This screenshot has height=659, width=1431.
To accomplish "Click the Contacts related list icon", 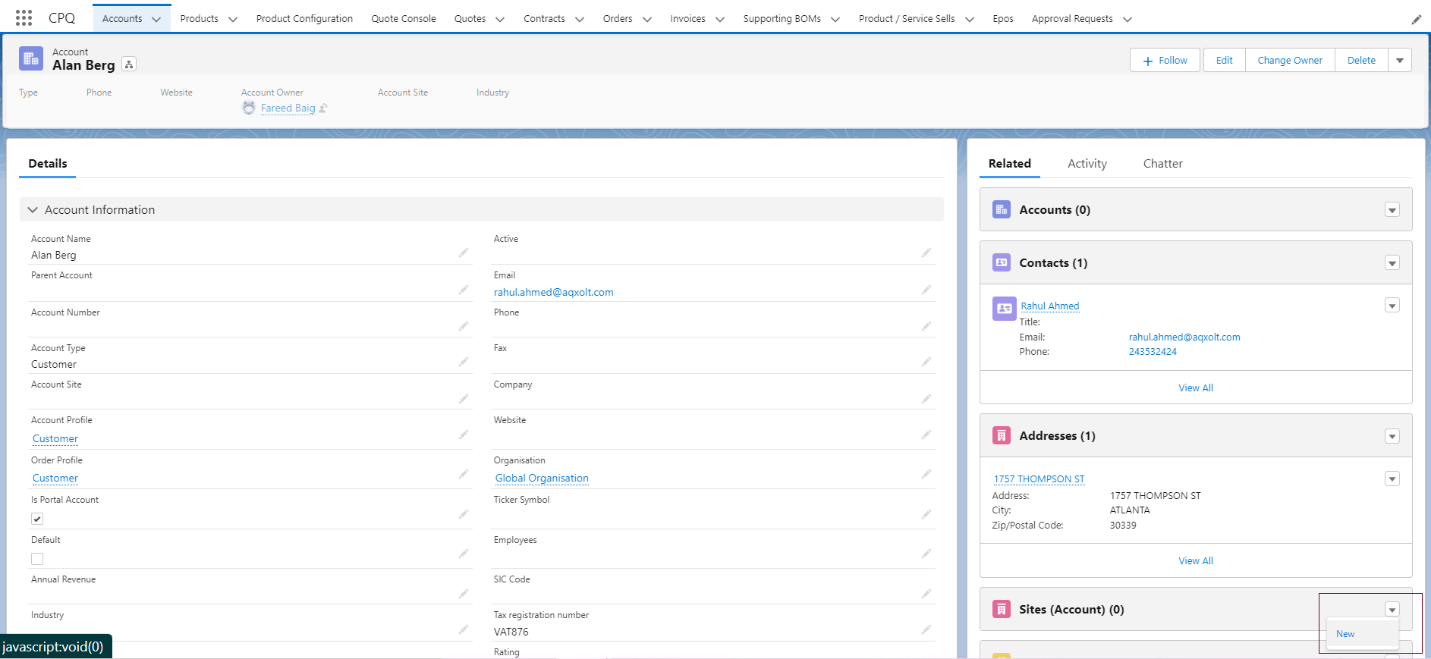I will pos(1002,262).
